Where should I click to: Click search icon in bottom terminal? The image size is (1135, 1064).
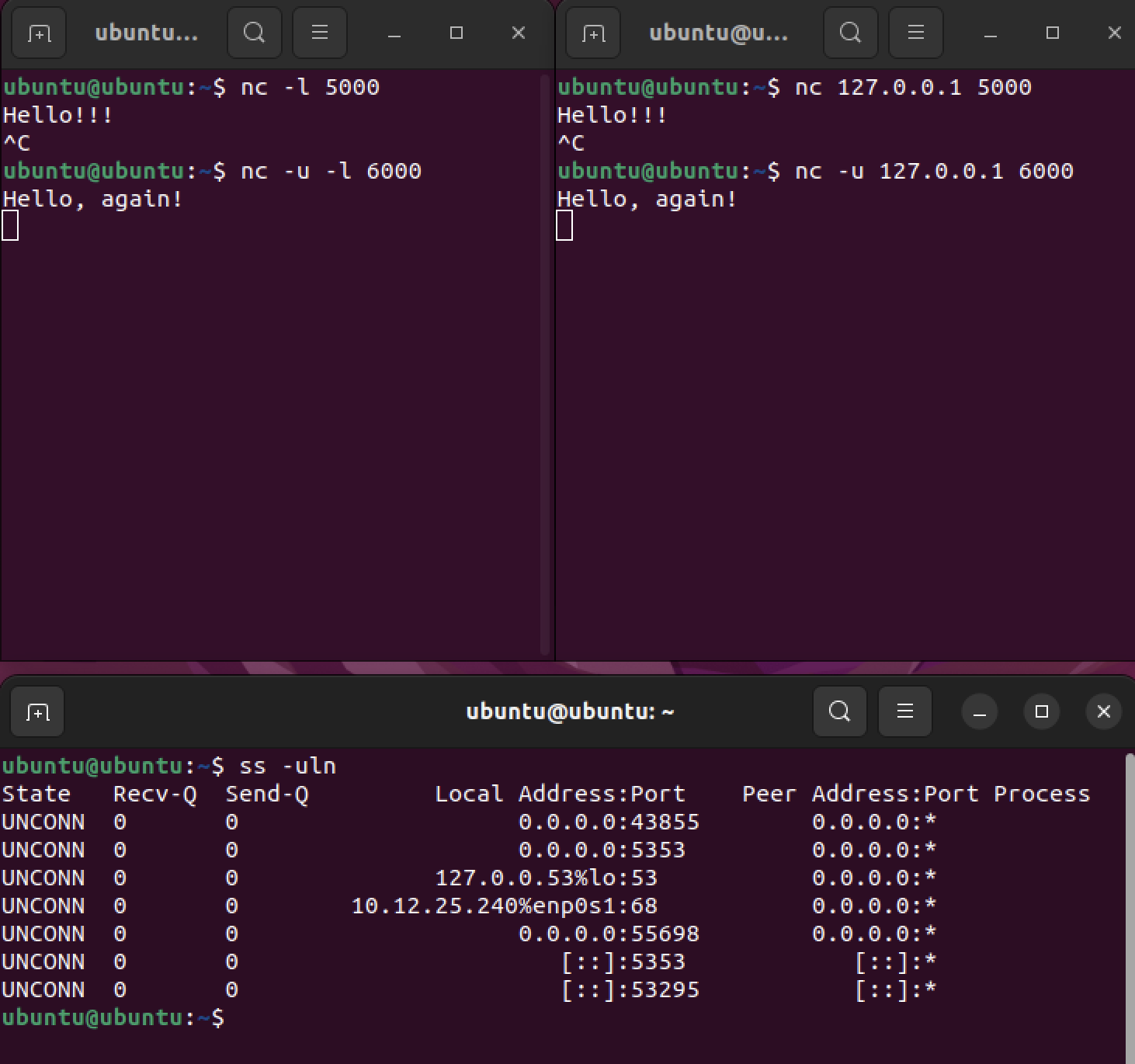point(839,711)
